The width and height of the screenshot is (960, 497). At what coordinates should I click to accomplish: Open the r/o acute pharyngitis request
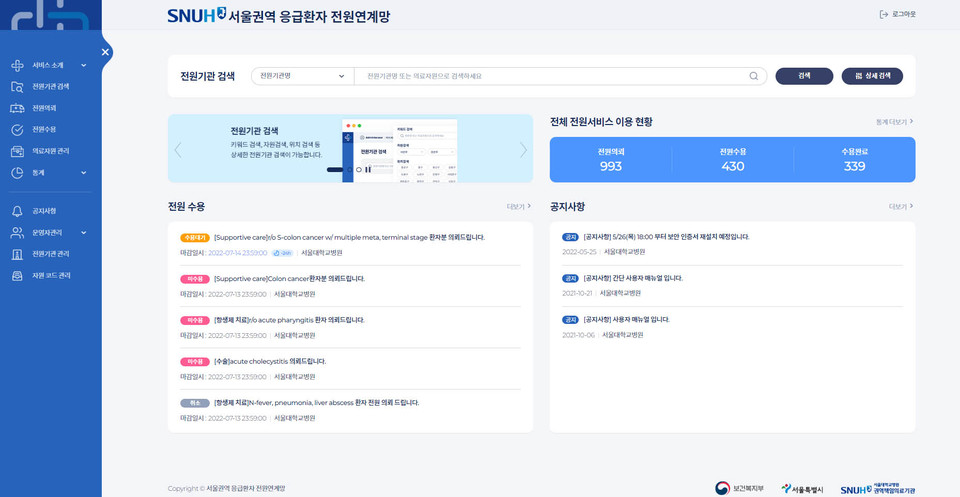click(x=290, y=320)
